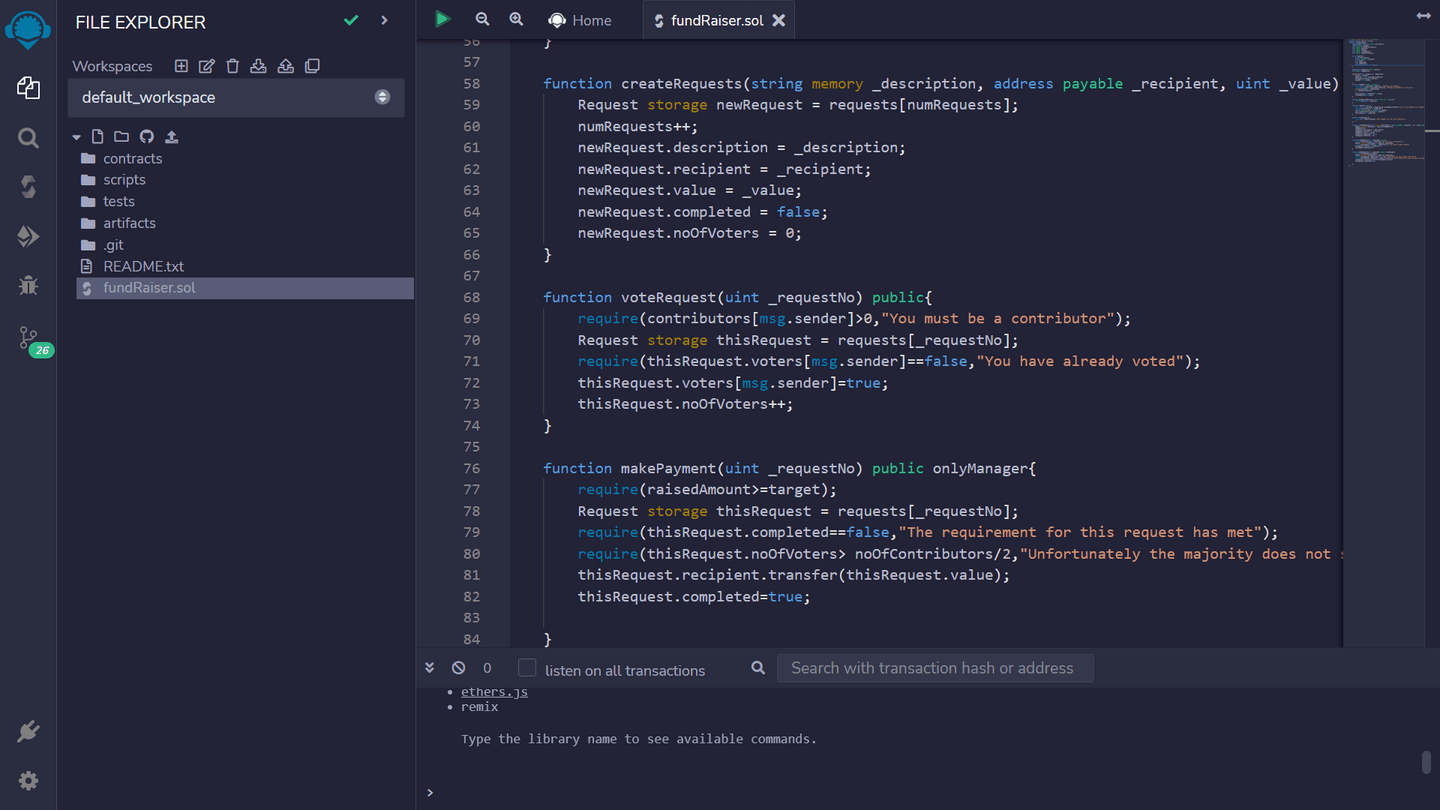Create a new folder with folder icon

point(121,137)
